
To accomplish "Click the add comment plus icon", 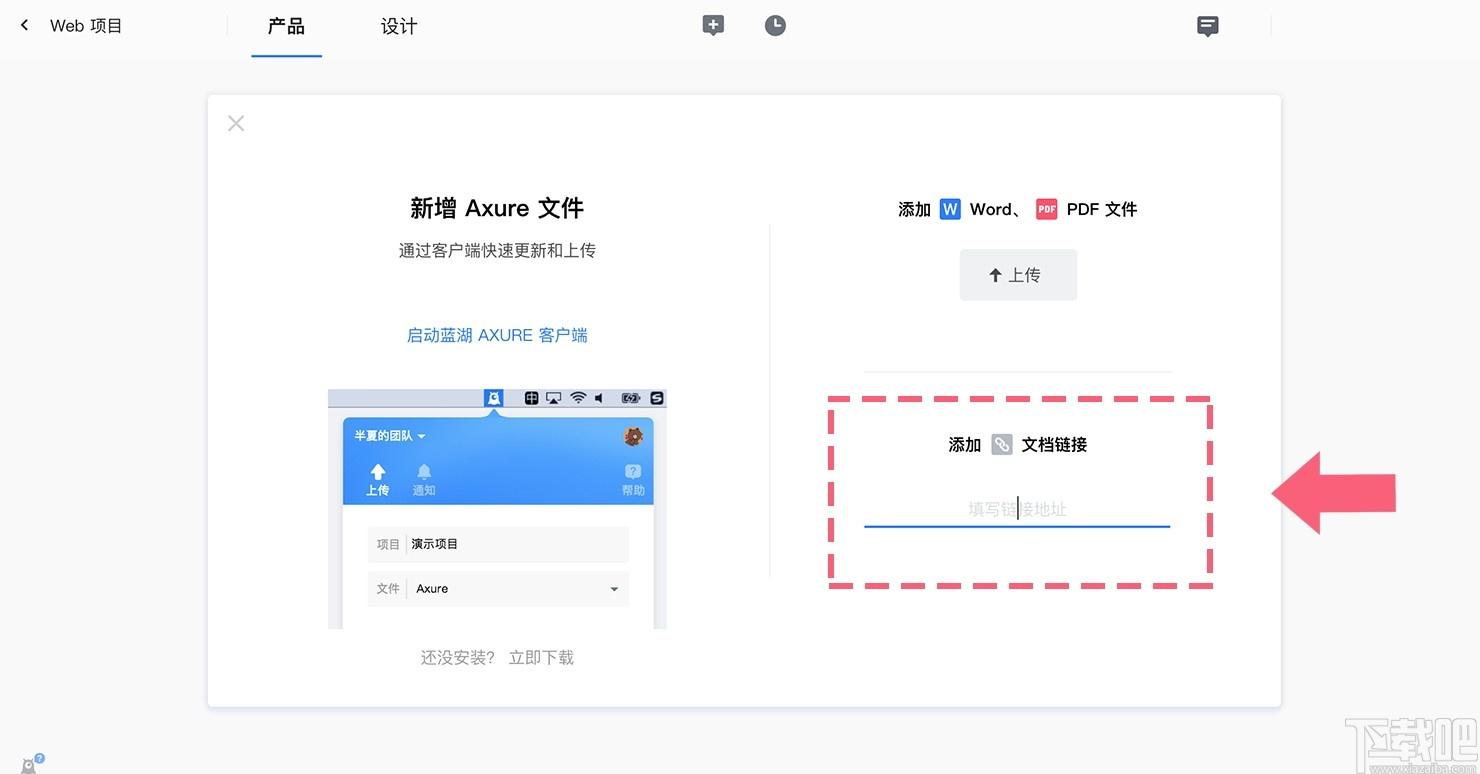I will coord(713,26).
